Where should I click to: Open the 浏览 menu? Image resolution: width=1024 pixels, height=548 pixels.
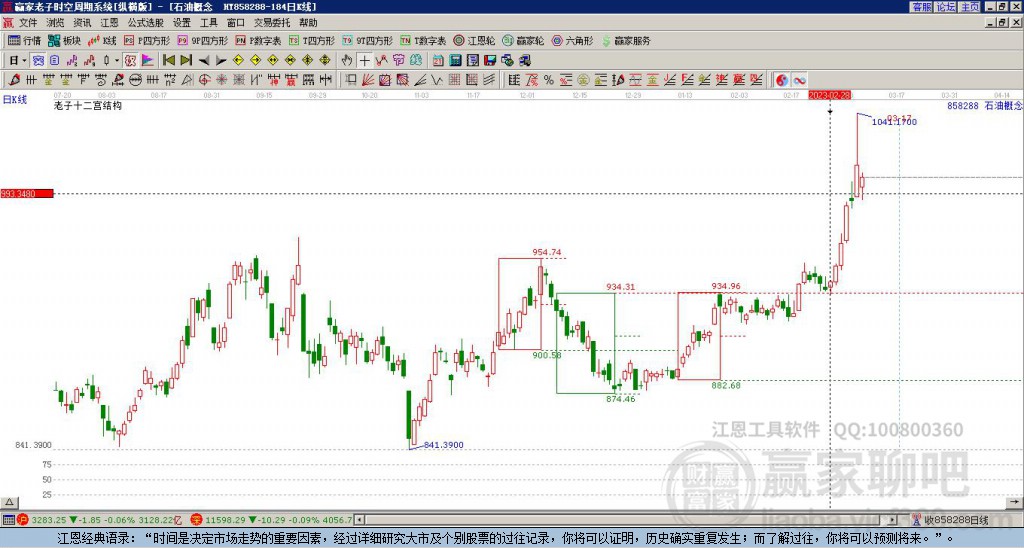point(55,23)
